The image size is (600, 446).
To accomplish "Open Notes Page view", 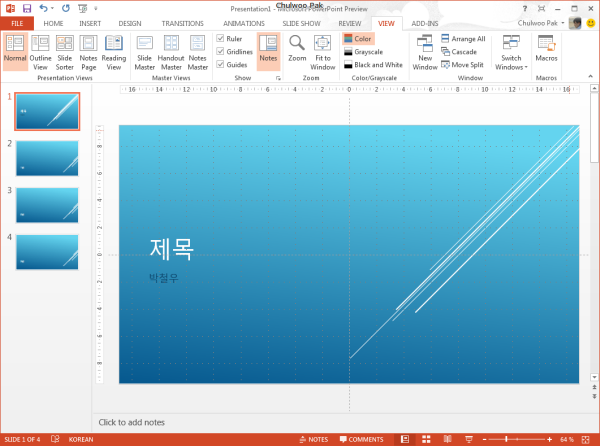I will pos(88,52).
